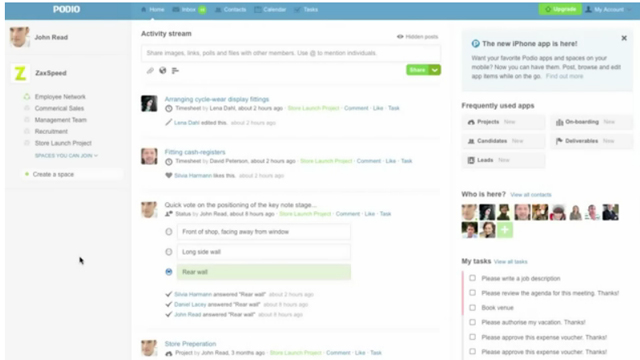Open the My Account menu
640x360 pixels.
pos(604,9)
